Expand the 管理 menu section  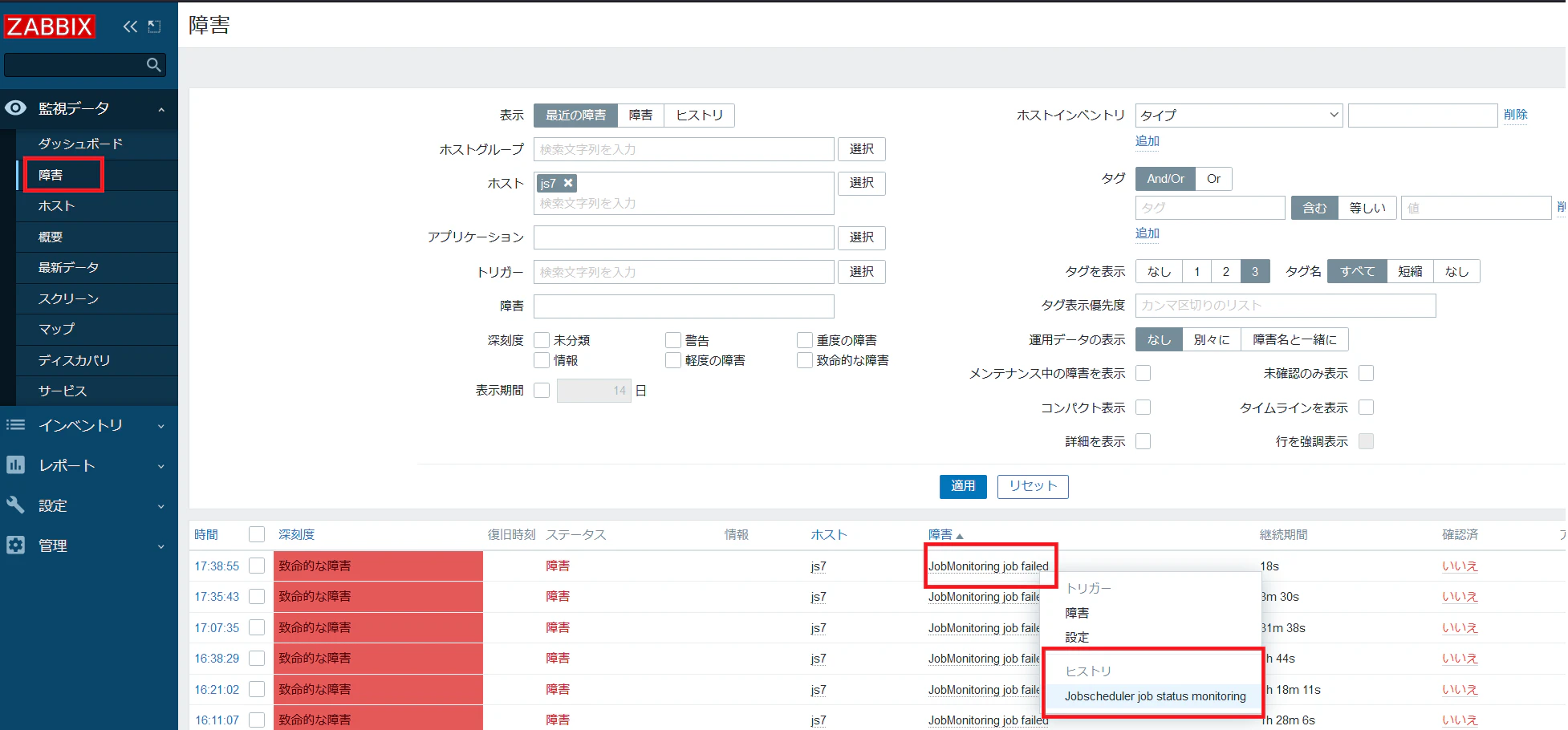click(161, 546)
